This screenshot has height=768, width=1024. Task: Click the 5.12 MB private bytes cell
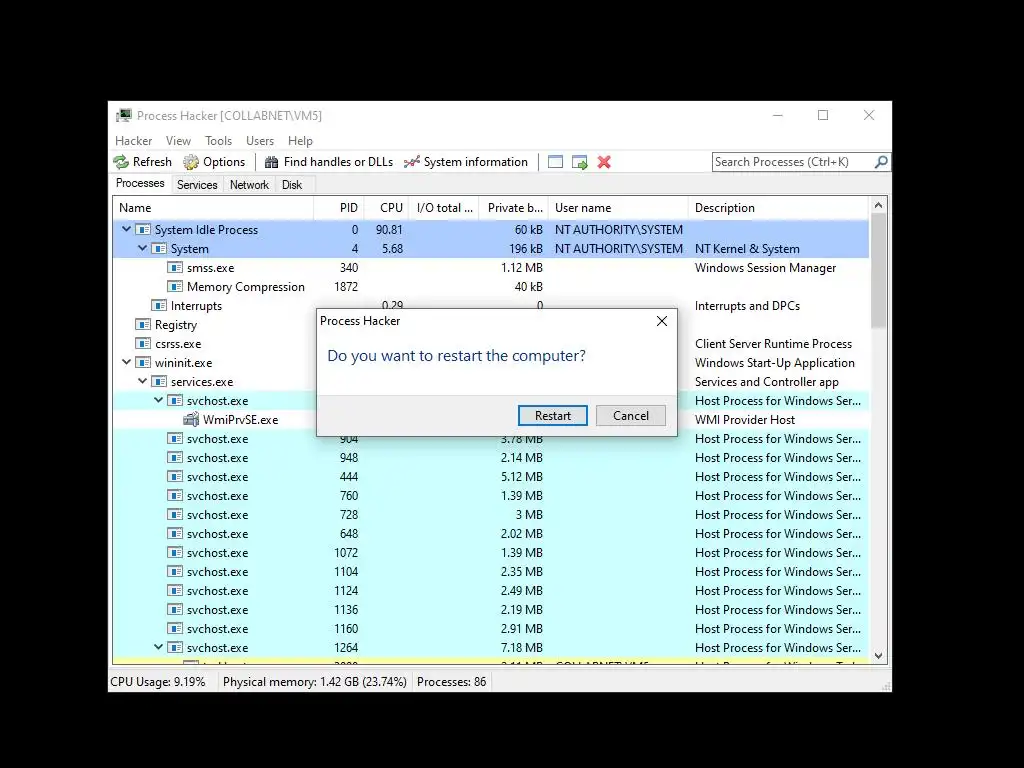521,477
